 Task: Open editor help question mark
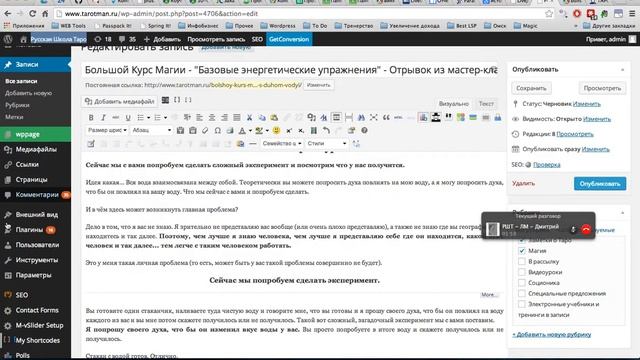(364, 131)
